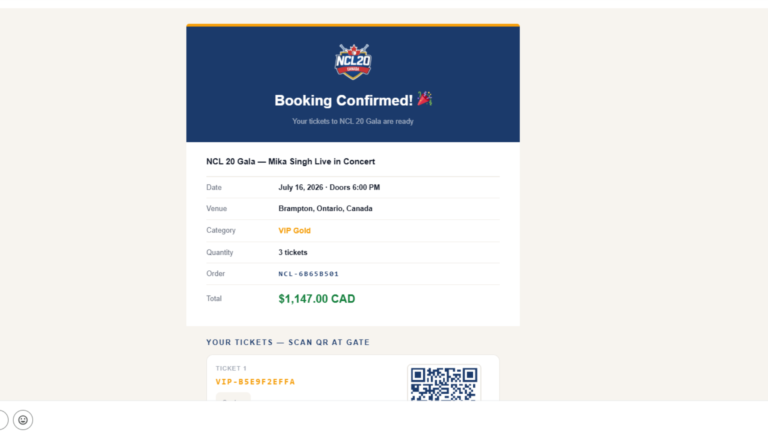
Task: Click the TICKET 1 label
Action: tap(231, 368)
